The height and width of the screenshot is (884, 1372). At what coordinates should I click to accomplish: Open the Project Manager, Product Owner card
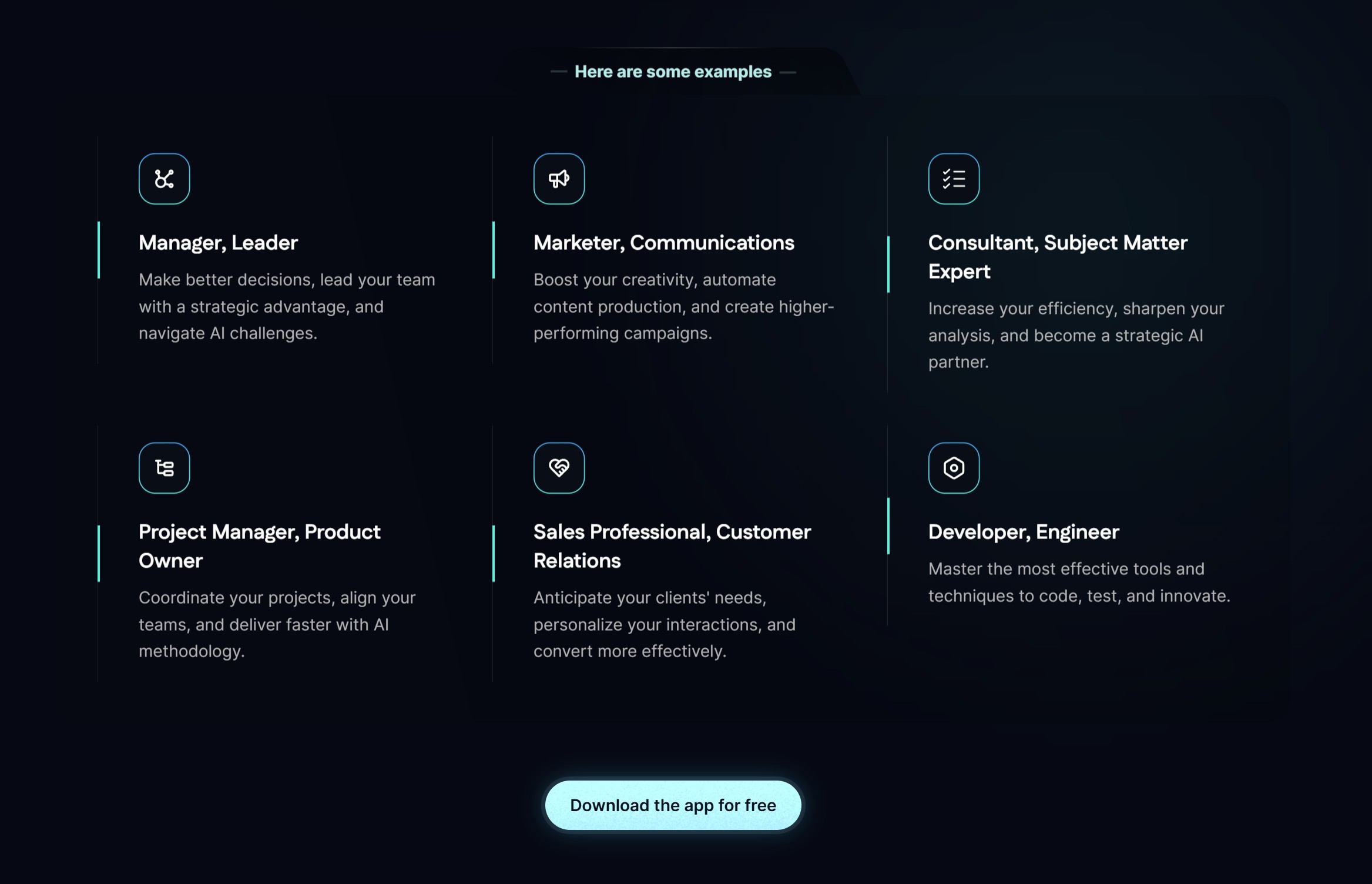(x=259, y=545)
